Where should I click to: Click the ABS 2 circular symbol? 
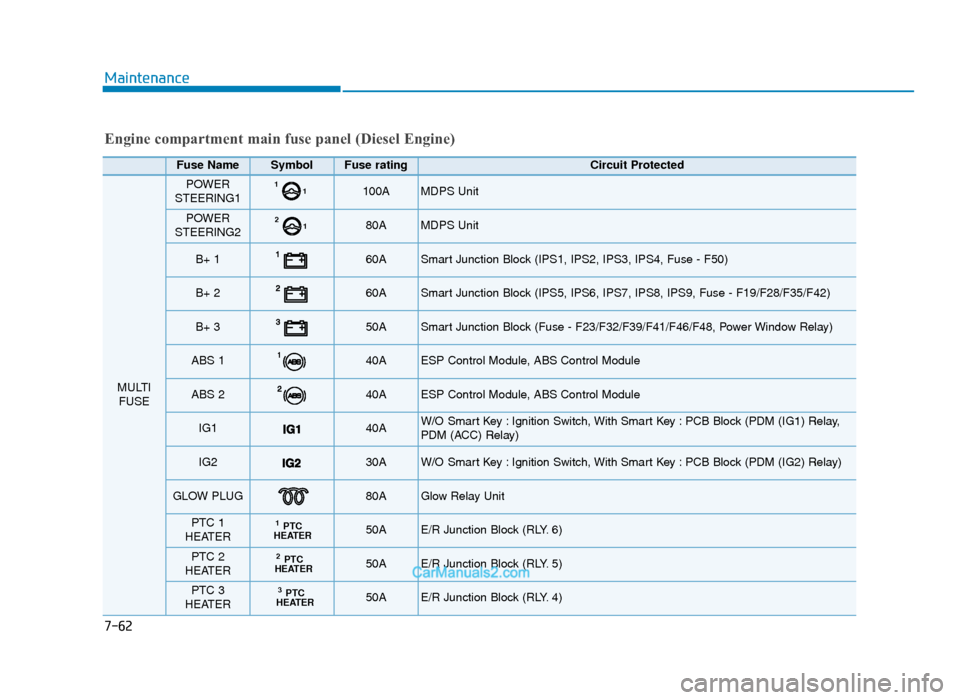[x=292, y=395]
